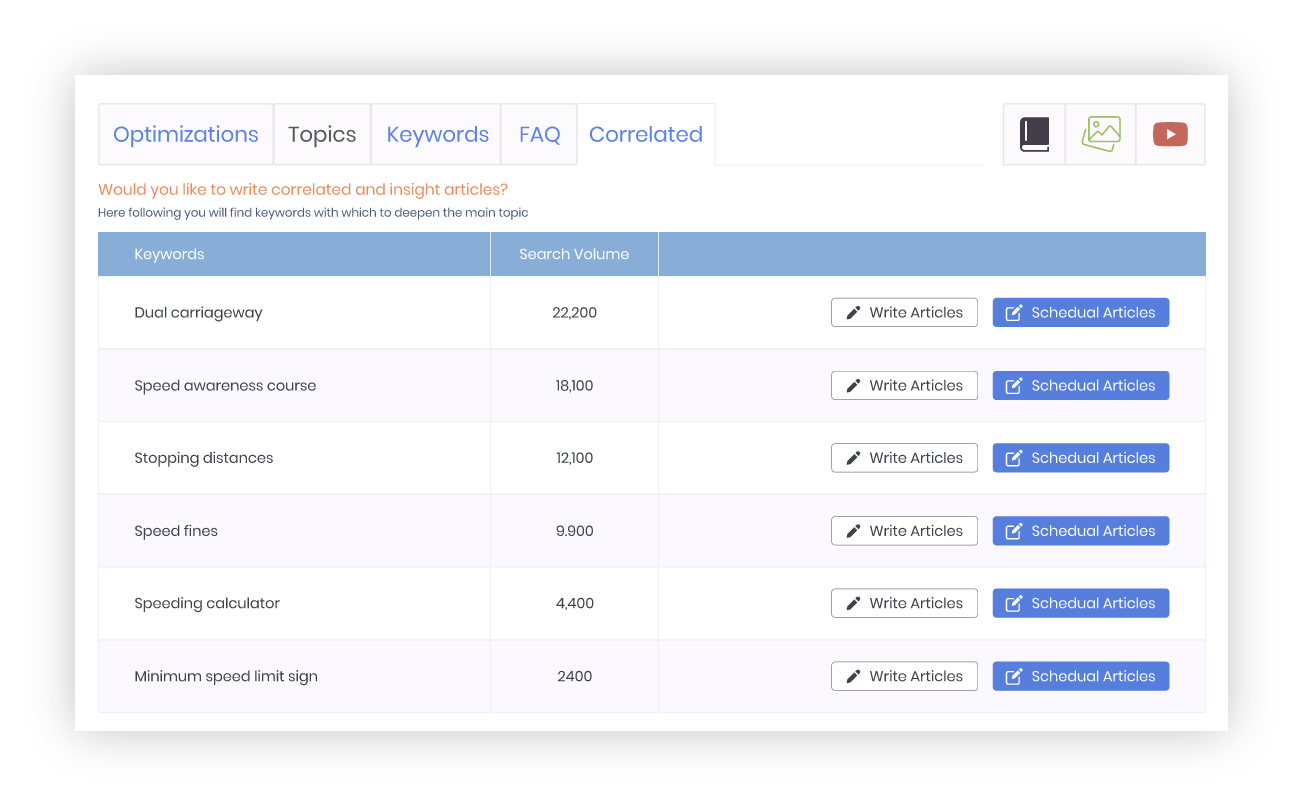Switch to the Optimizations tab

point(185,133)
